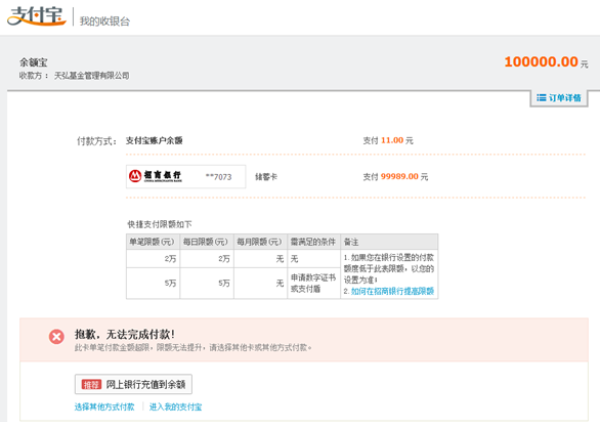Click the order details list icon
The image size is (600, 422).
(541, 98)
